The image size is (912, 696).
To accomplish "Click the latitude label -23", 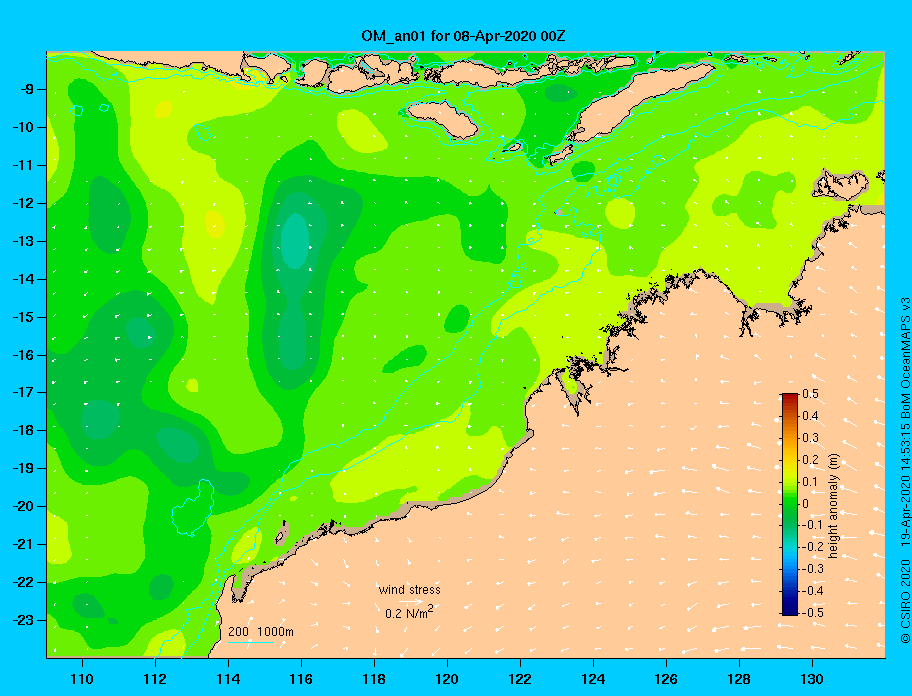I will click(x=22, y=620).
